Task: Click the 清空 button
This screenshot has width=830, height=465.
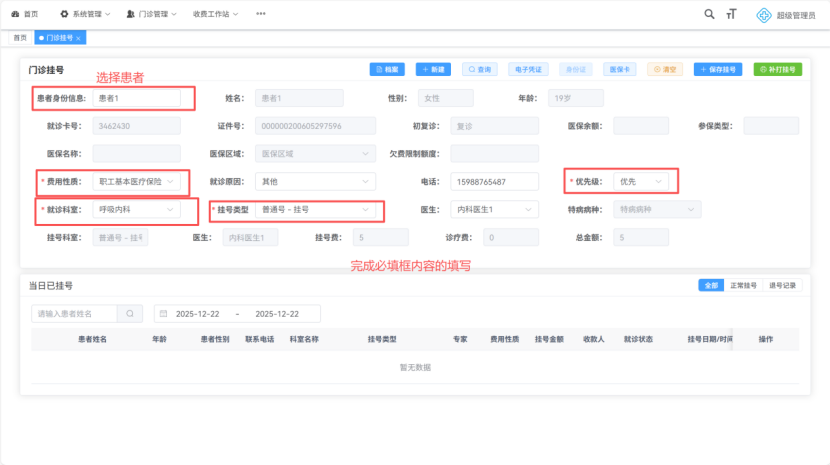Action: click(x=665, y=69)
